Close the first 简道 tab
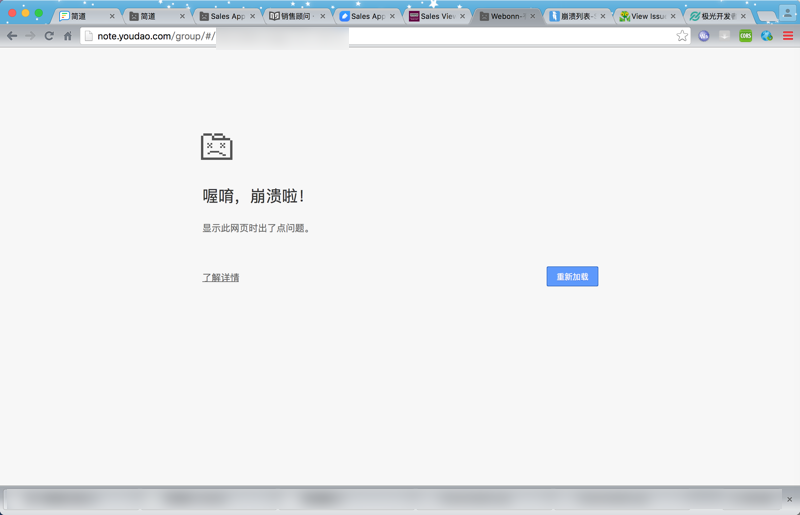 112,16
